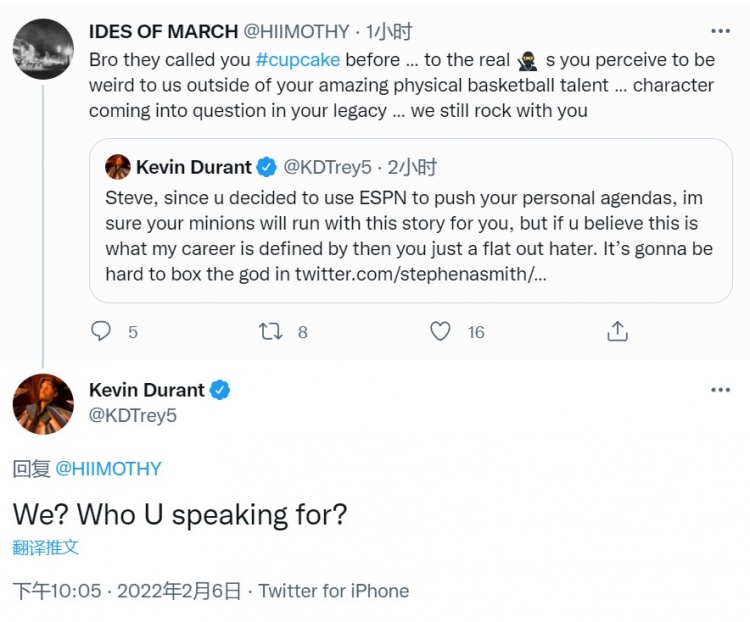Click the retweet icon with count 8
The width and height of the screenshot is (750, 622).
(271, 331)
